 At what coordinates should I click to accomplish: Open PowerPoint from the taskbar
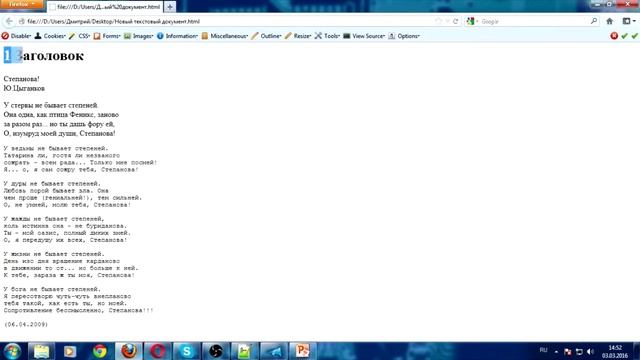pyautogui.click(x=302, y=351)
